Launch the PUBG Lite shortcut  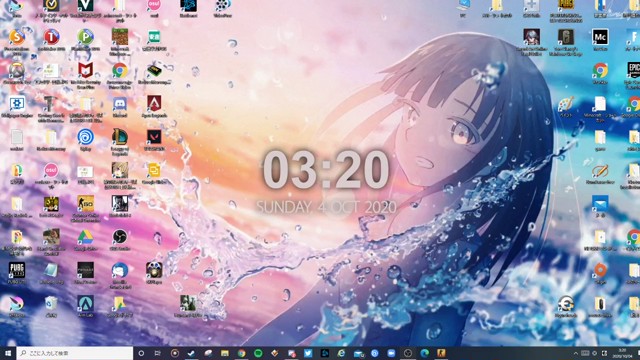click(x=16, y=270)
